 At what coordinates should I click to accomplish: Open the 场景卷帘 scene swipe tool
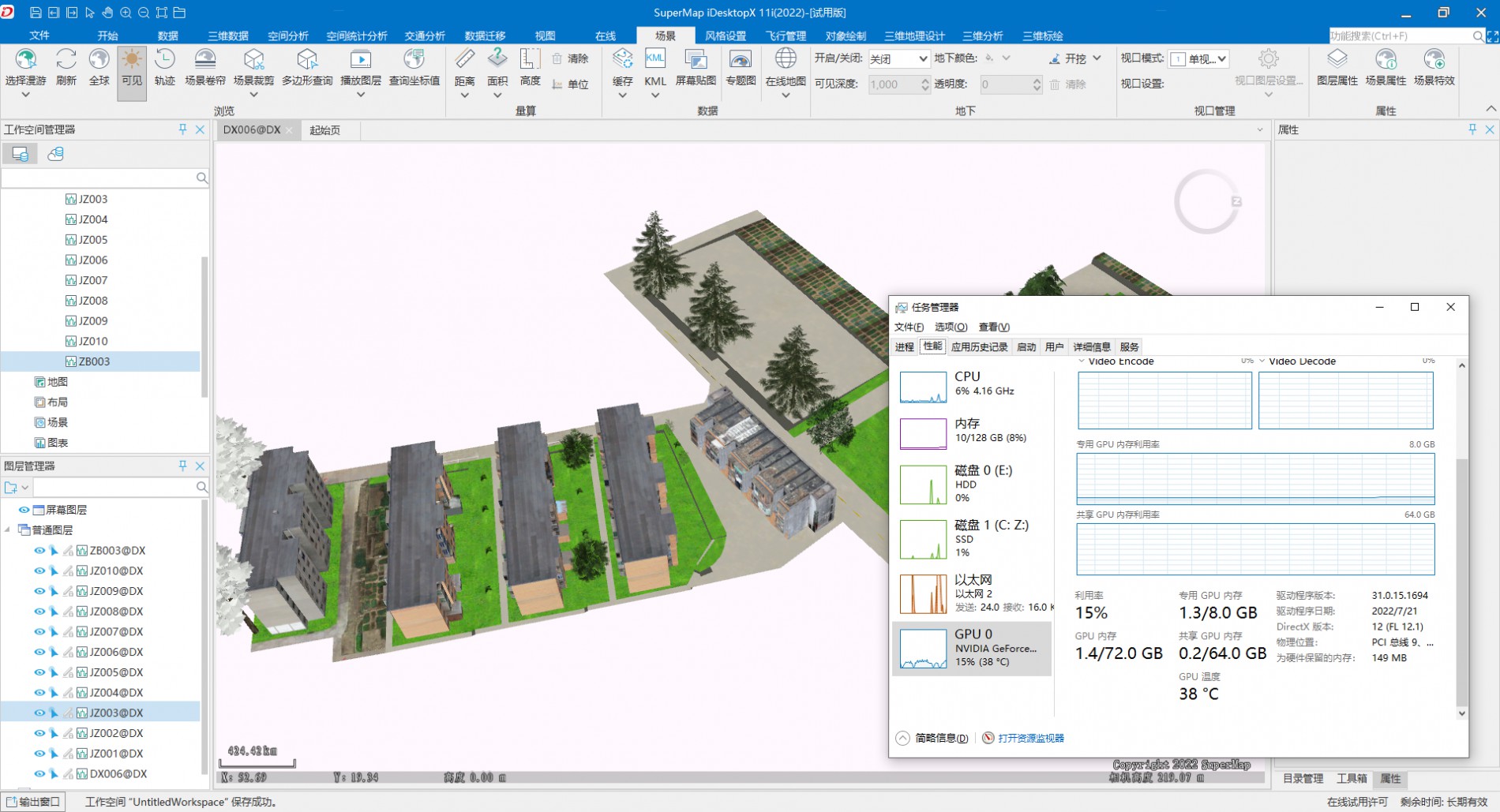coord(205,60)
